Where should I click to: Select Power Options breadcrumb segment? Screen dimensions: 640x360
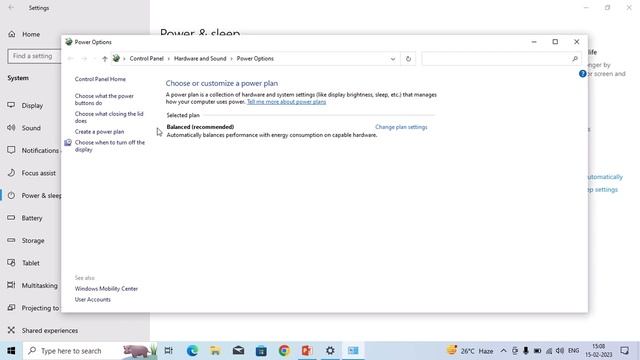point(255,59)
